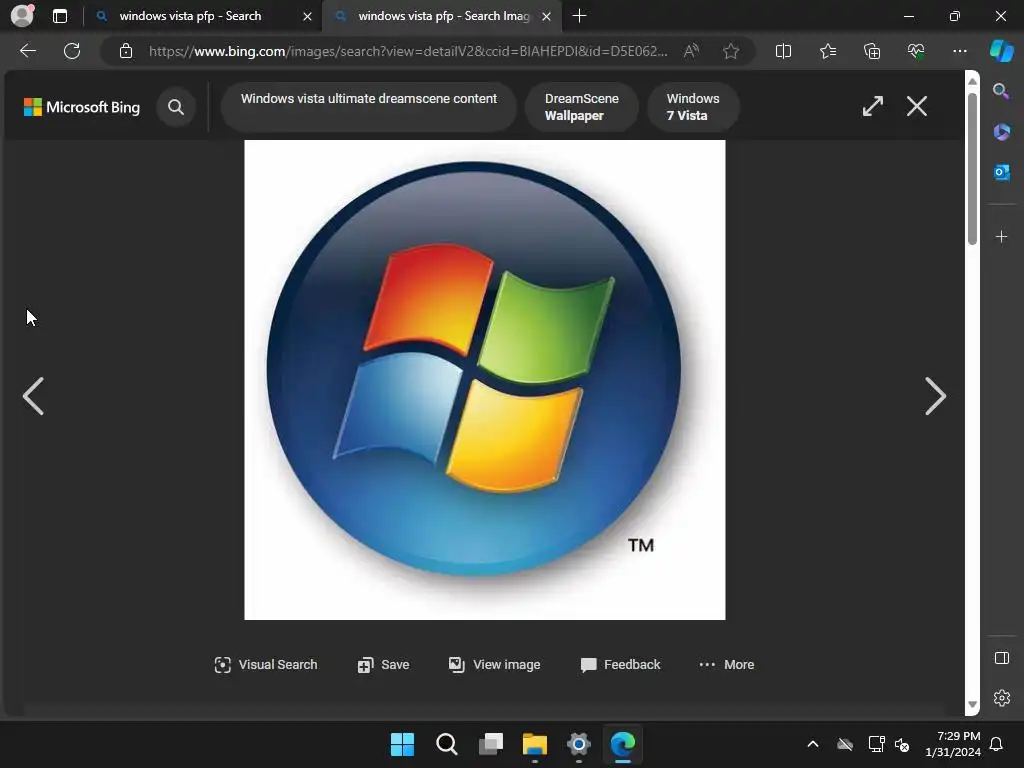
Task: Select 'Windows vista ultimate dreamscene content' suggestion
Action: click(369, 106)
